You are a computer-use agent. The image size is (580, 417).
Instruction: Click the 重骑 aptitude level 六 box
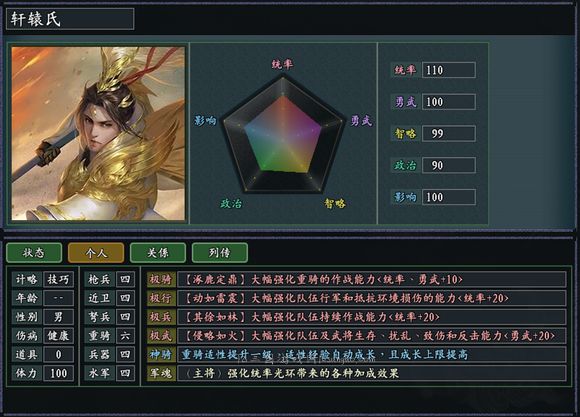[x=125, y=336]
